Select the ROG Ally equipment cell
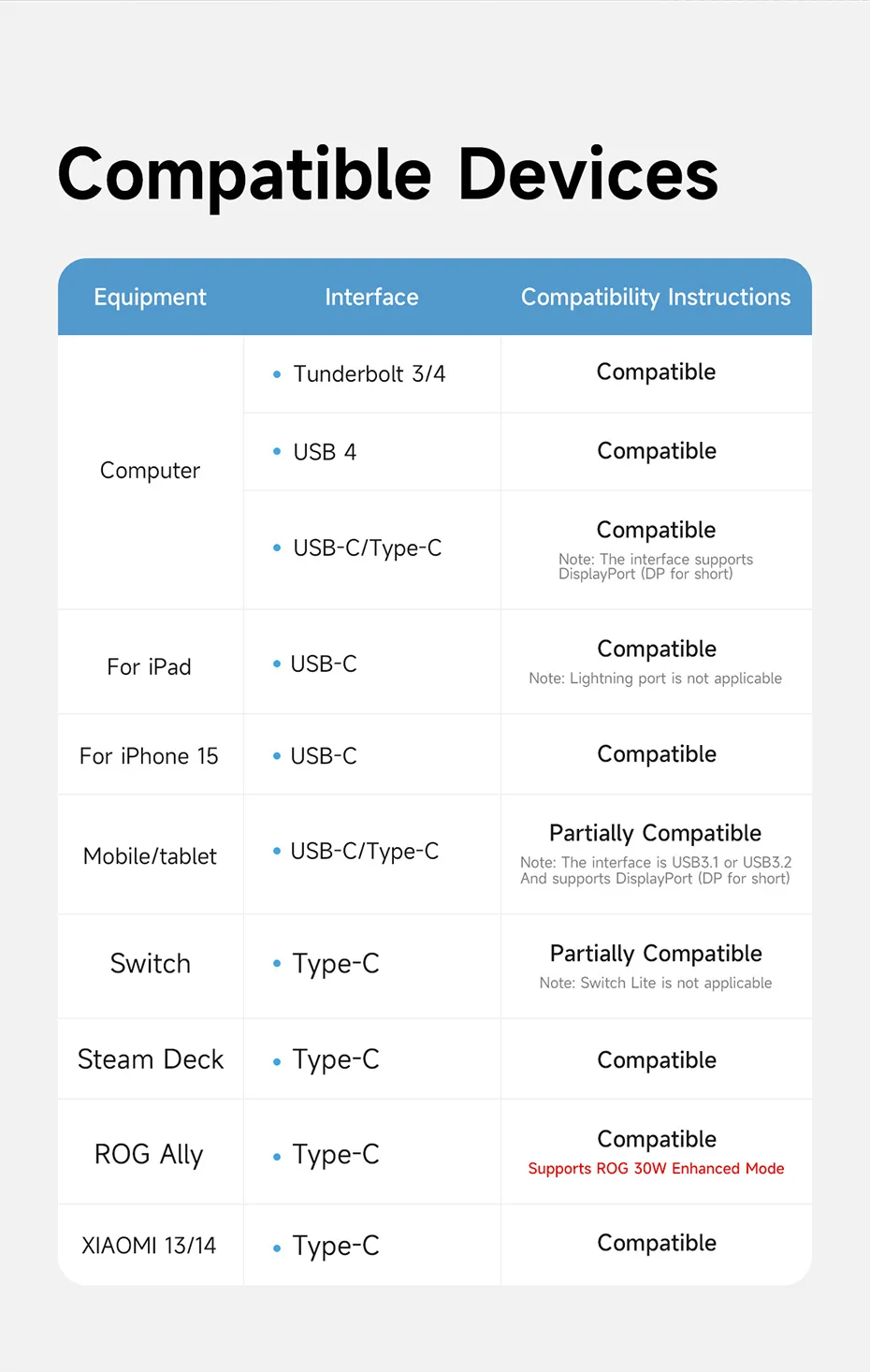 coord(149,1155)
